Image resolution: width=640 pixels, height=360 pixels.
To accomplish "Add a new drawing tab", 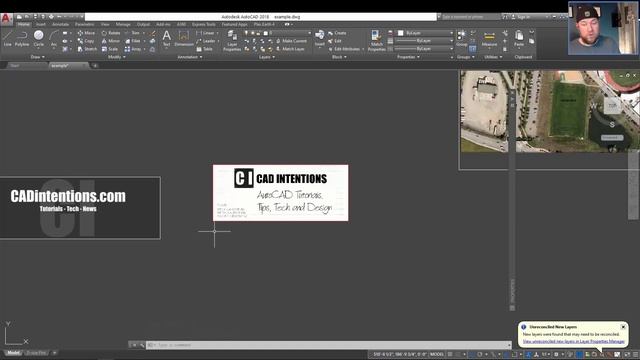I will tap(95, 65).
